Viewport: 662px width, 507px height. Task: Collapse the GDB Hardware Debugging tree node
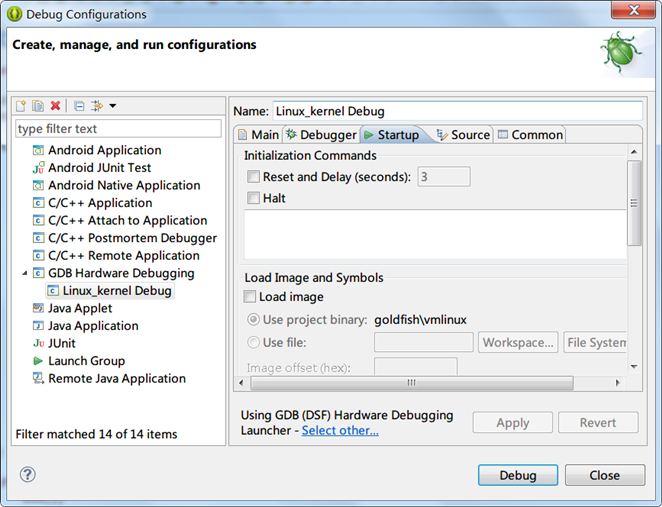(23, 273)
